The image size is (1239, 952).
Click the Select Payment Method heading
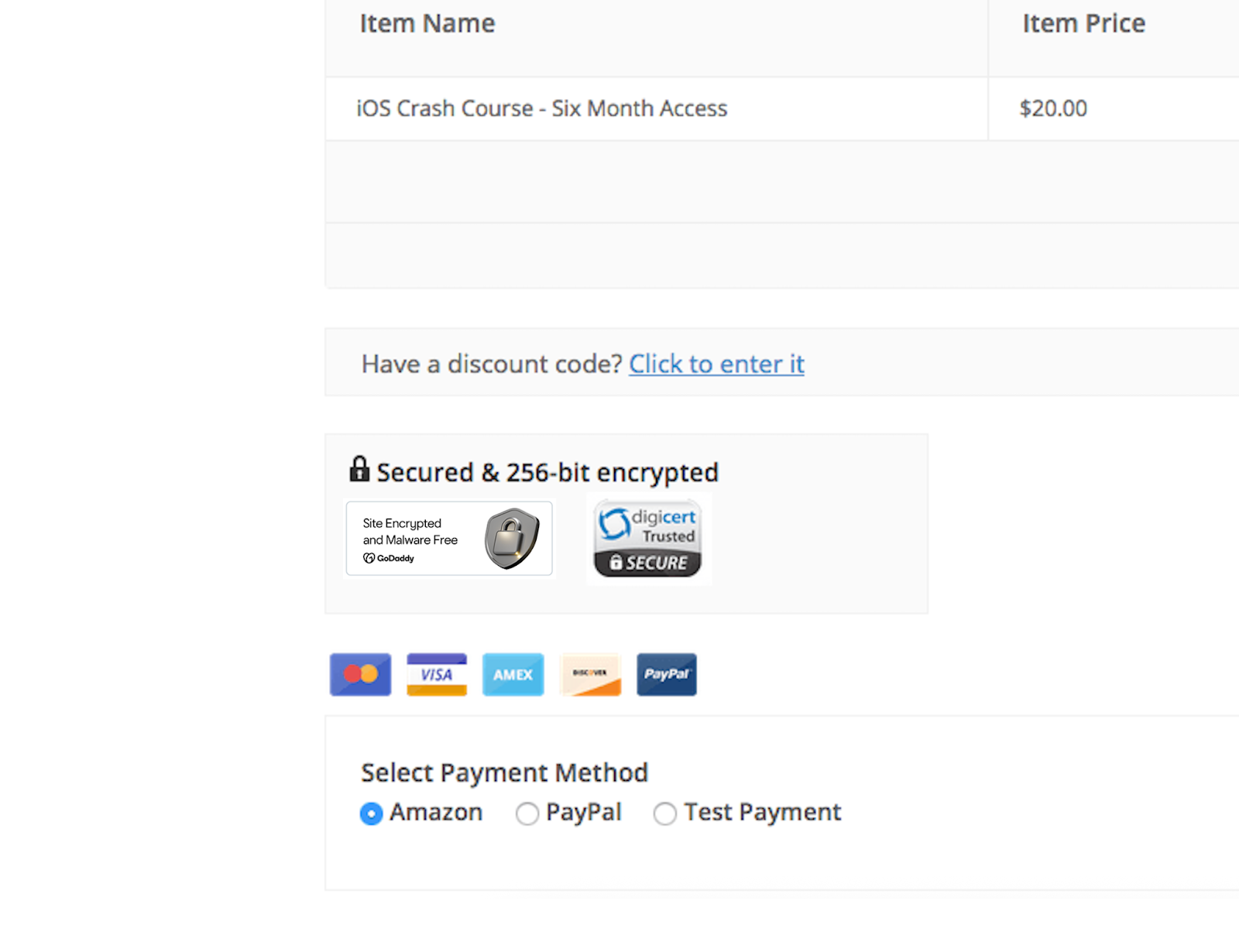[x=504, y=772]
